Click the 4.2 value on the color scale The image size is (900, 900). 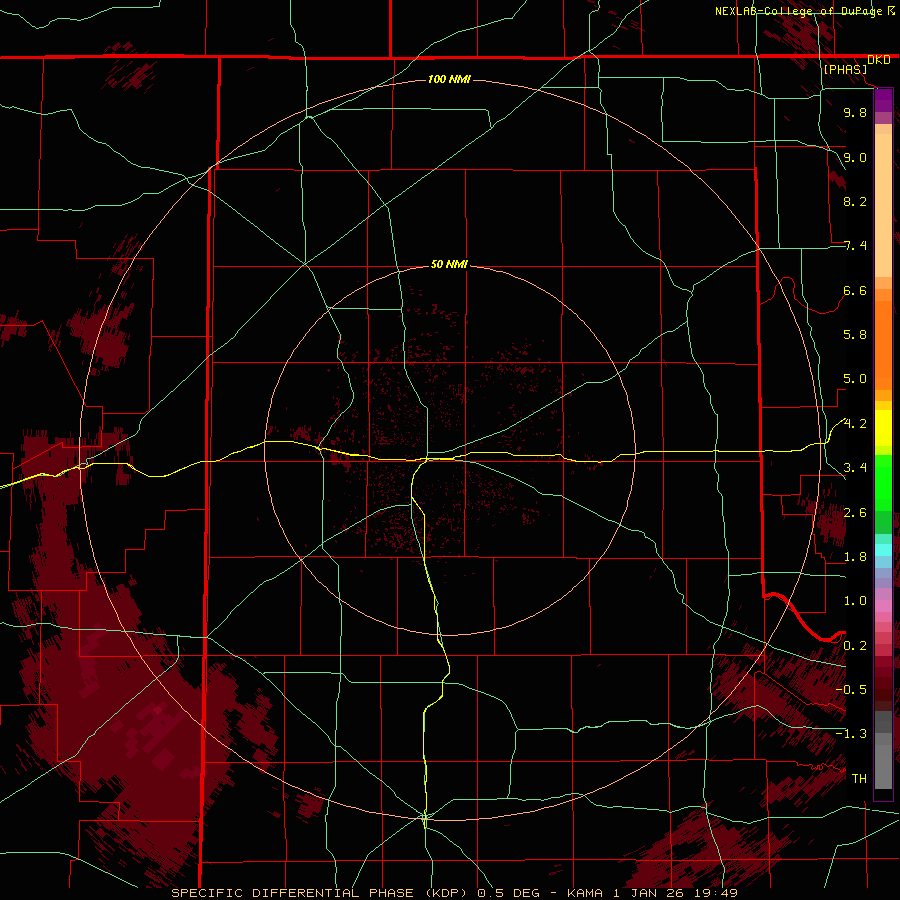[855, 424]
